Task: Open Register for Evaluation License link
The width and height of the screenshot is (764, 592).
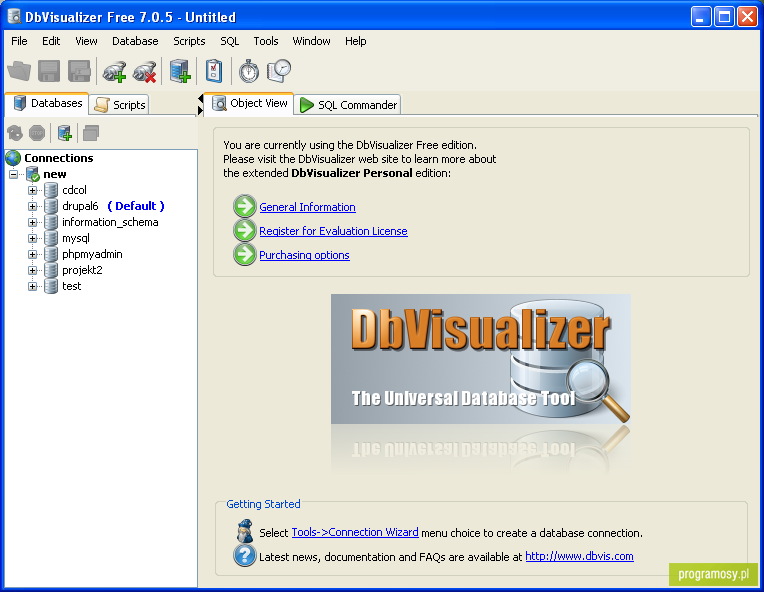Action: pos(333,231)
